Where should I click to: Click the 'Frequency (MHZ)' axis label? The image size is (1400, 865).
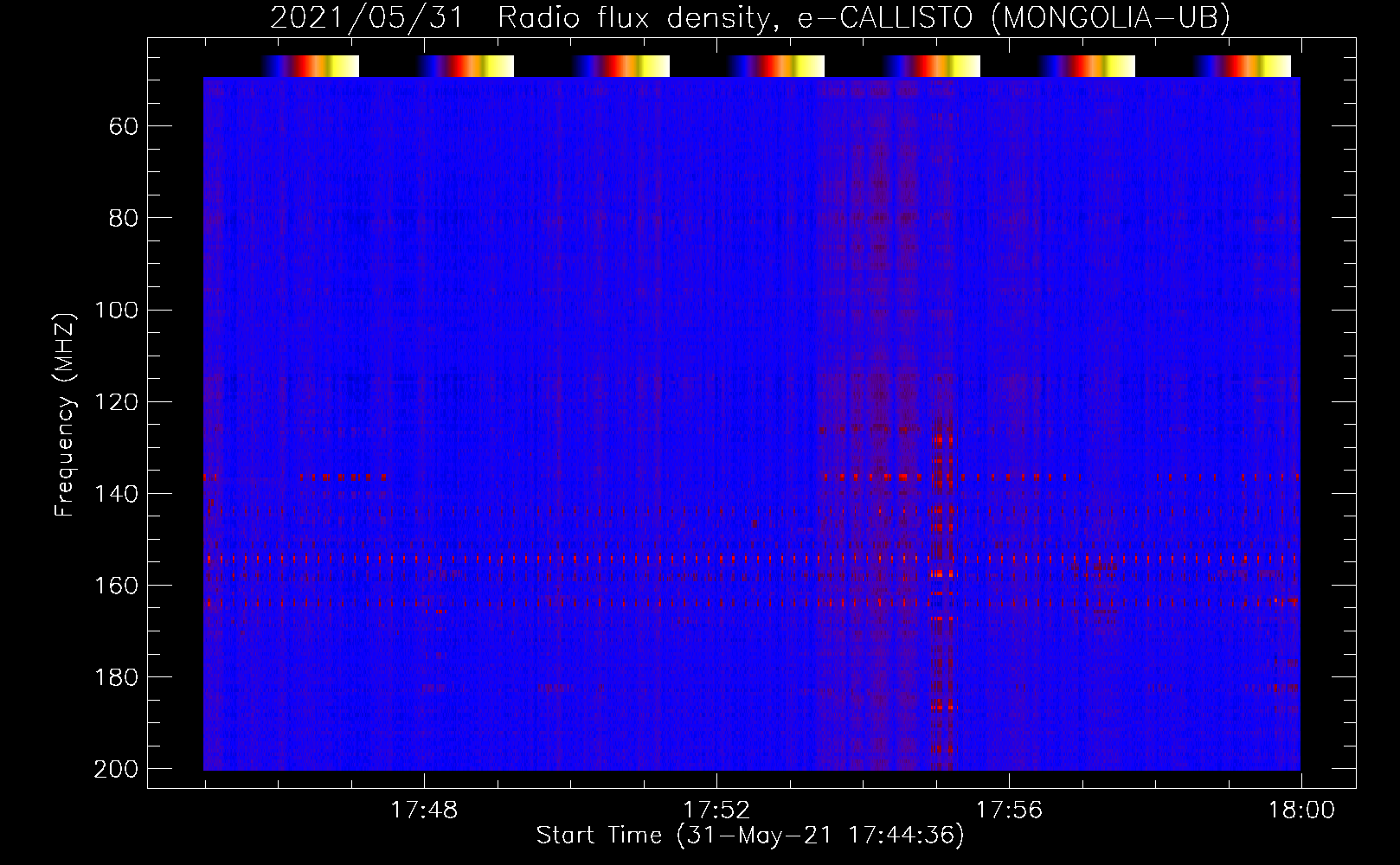point(65,414)
